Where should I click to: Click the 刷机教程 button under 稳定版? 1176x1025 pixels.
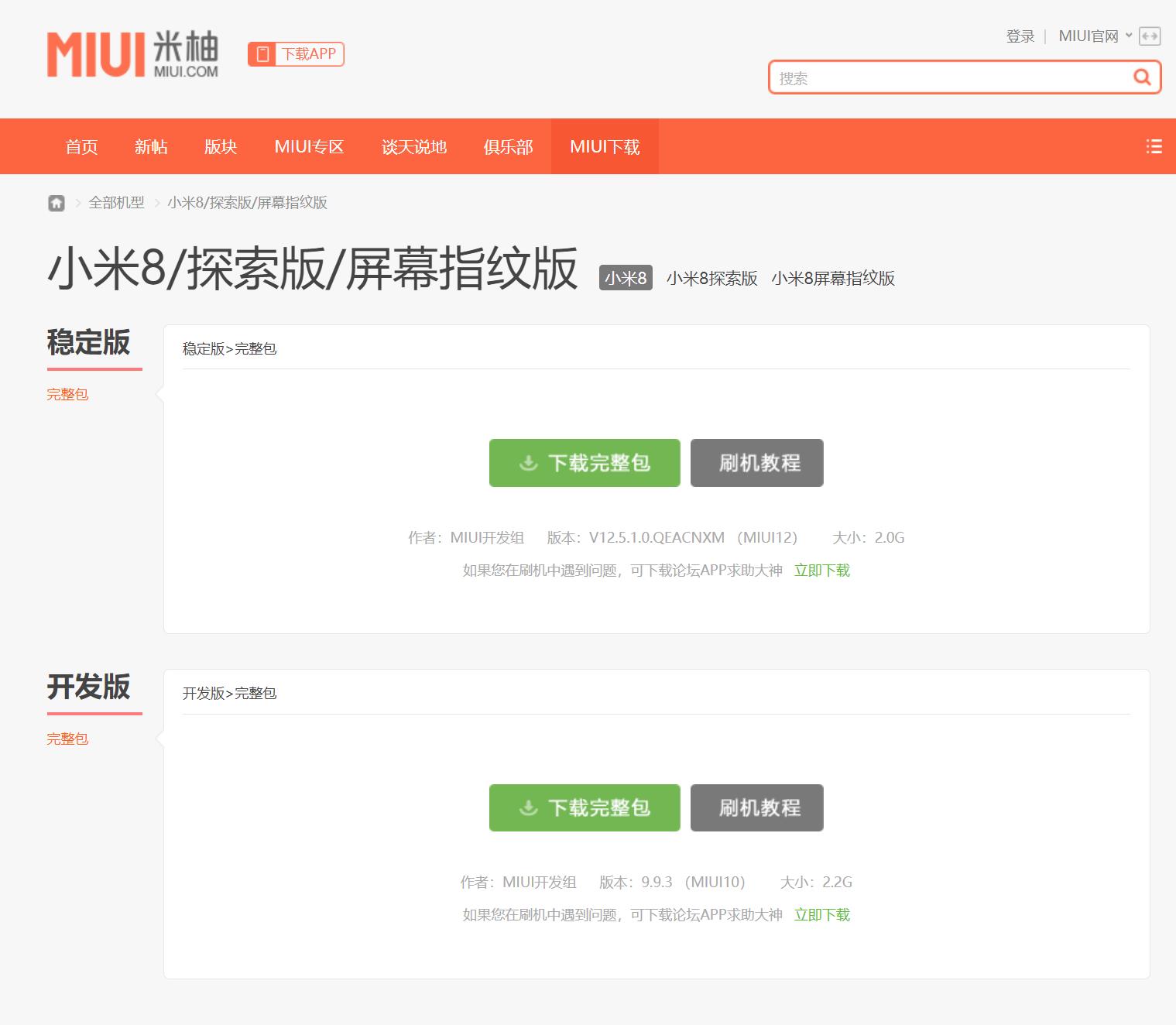point(756,462)
